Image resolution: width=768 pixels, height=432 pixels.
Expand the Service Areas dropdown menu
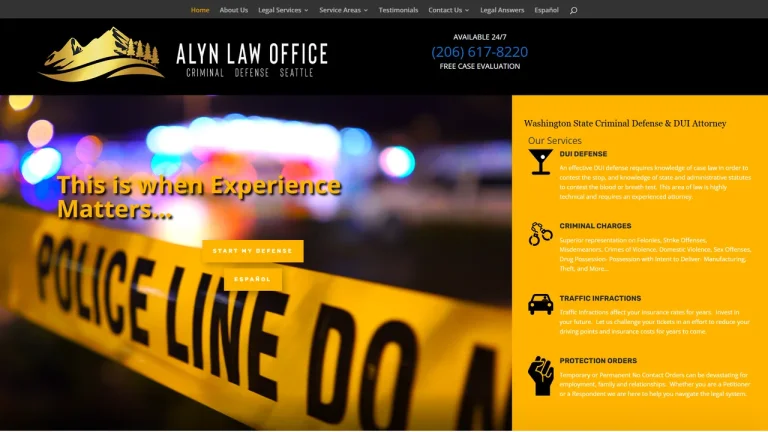(x=343, y=10)
